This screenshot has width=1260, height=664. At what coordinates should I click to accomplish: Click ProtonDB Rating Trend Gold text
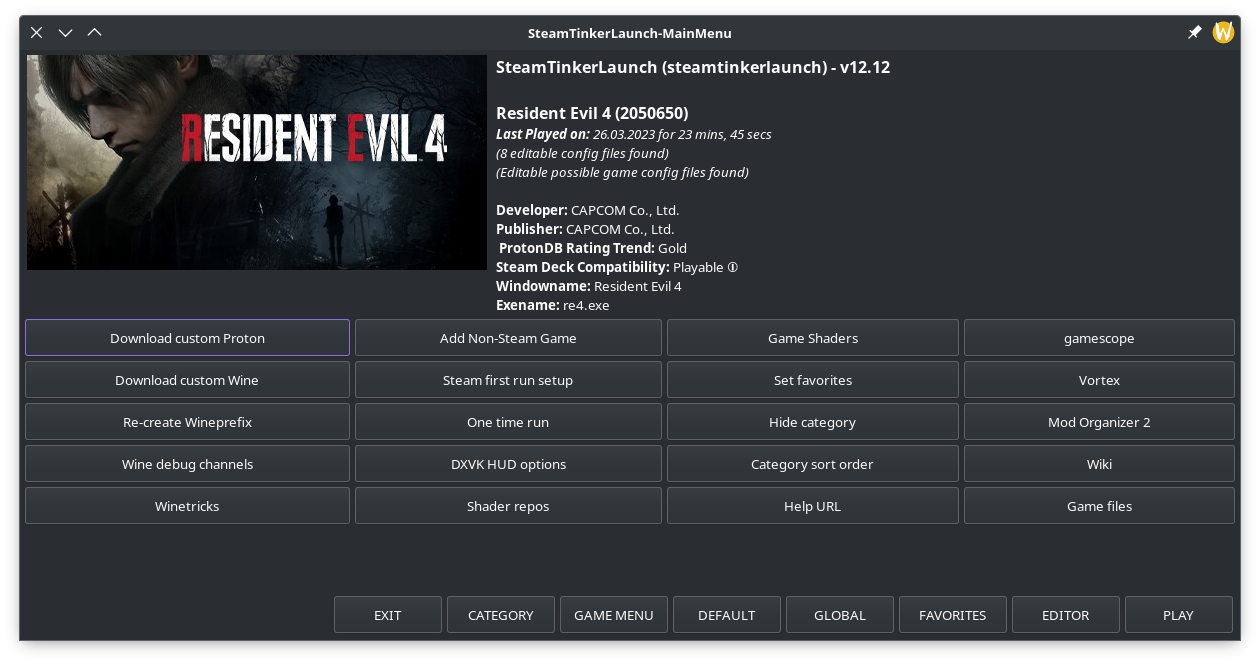593,248
